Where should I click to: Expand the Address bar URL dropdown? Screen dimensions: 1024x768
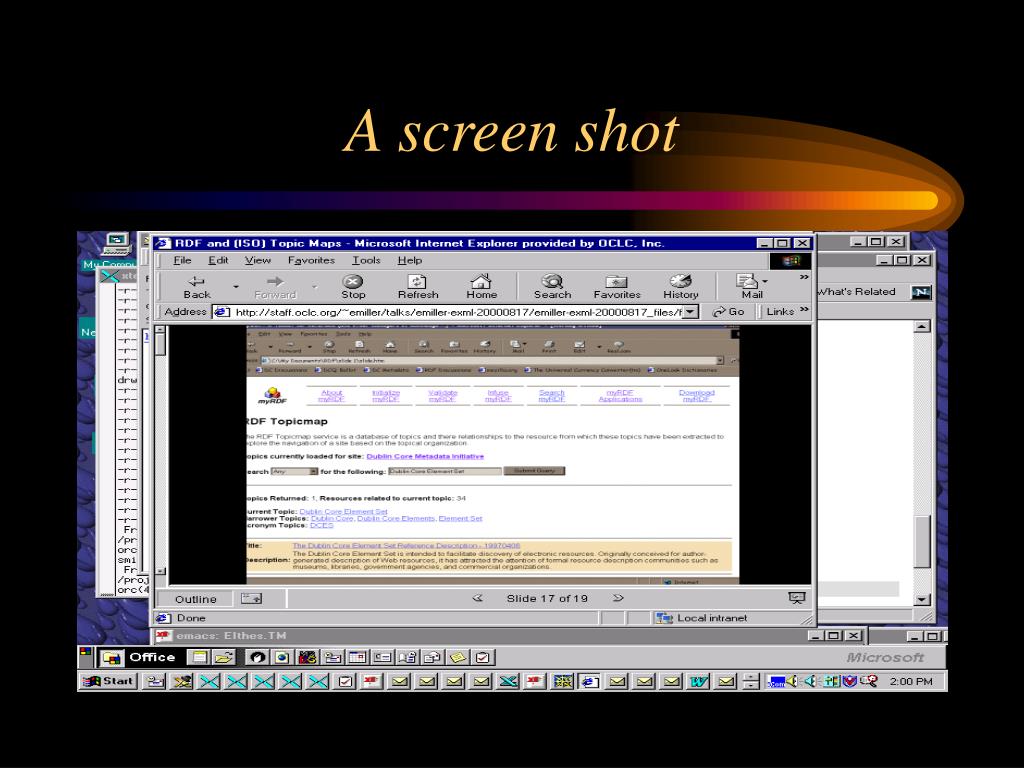[x=691, y=312]
